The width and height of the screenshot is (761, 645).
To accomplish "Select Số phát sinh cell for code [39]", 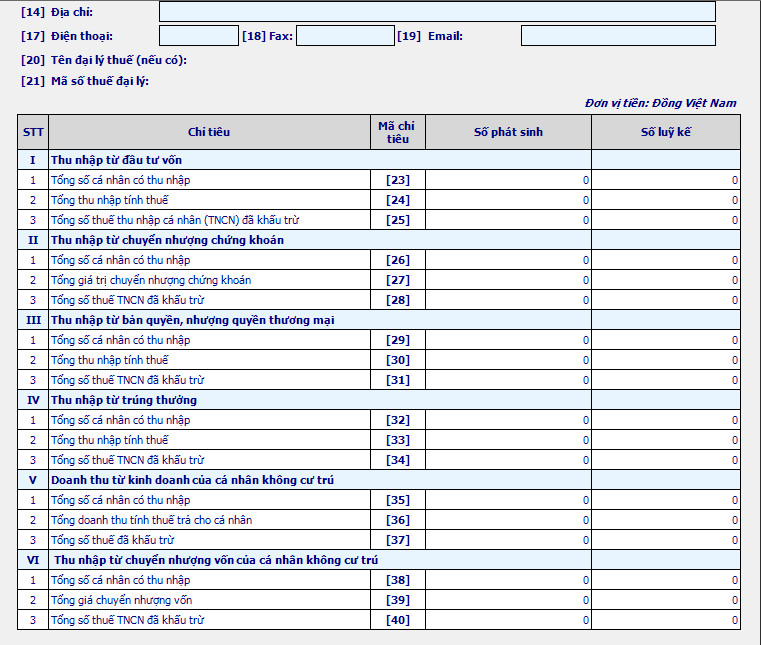I will (x=508, y=600).
